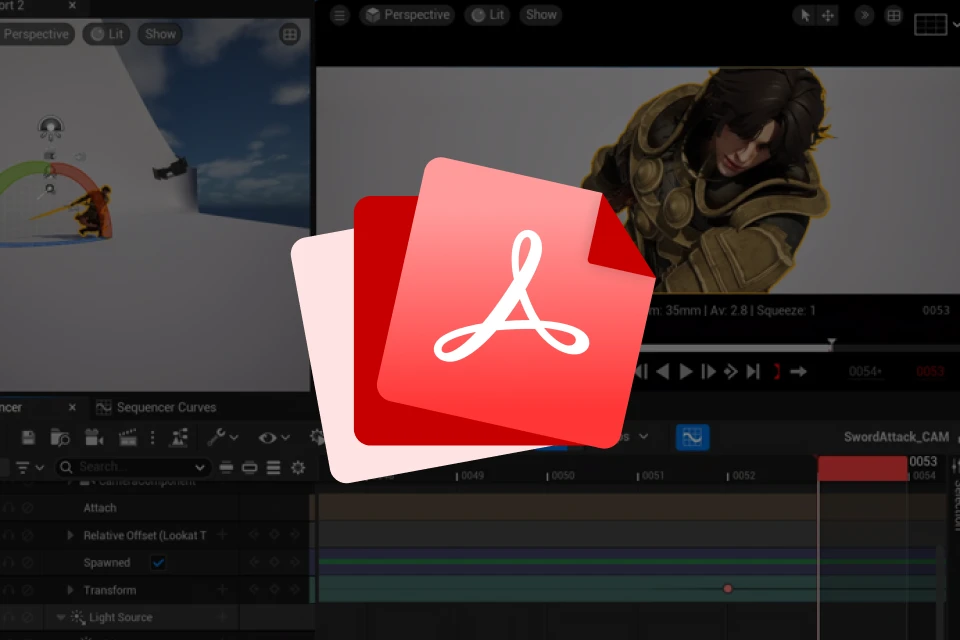Toggle the Spawned checkbox
The image size is (960, 640).
click(158, 562)
